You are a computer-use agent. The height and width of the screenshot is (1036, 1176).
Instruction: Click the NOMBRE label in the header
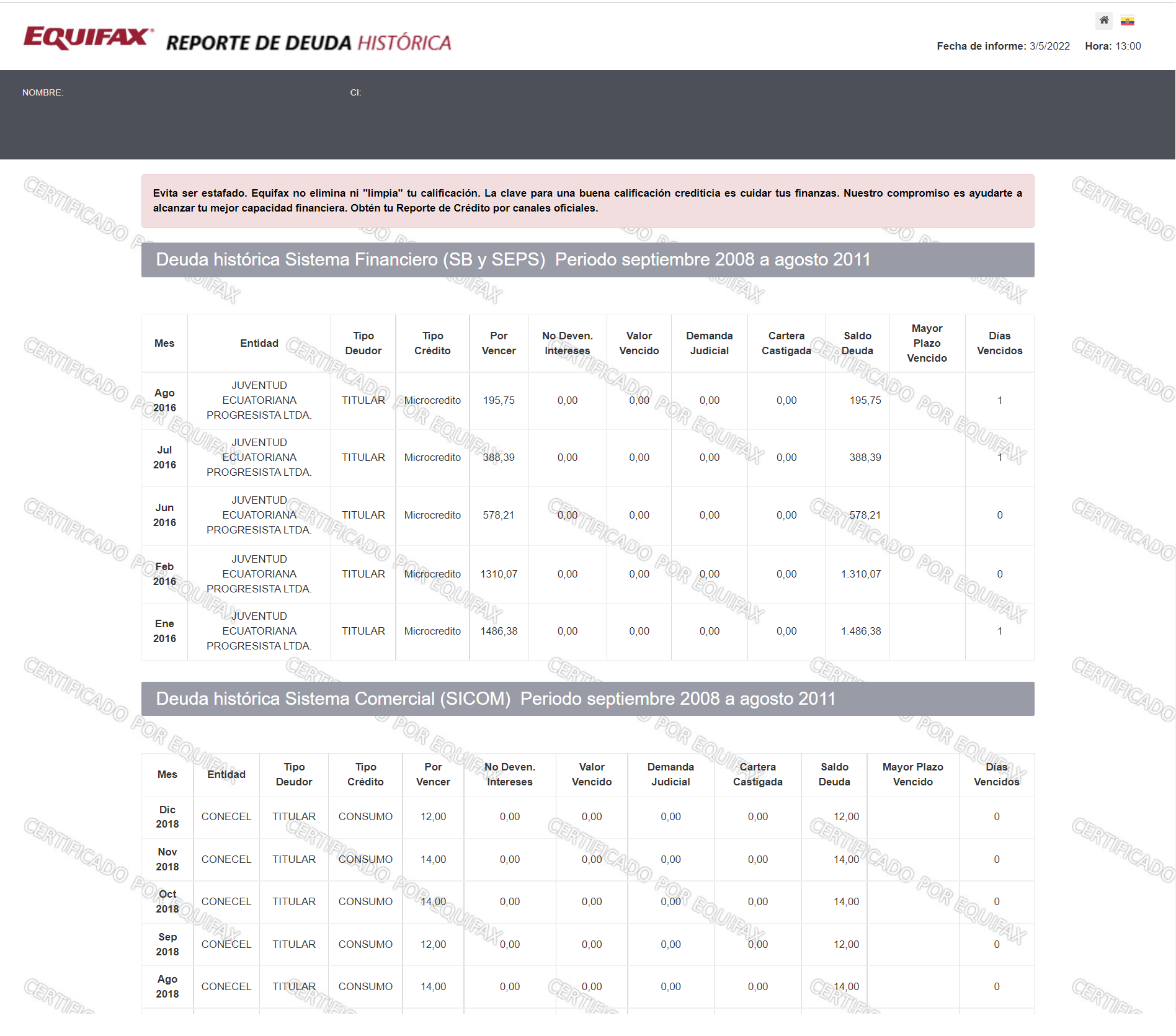43,92
